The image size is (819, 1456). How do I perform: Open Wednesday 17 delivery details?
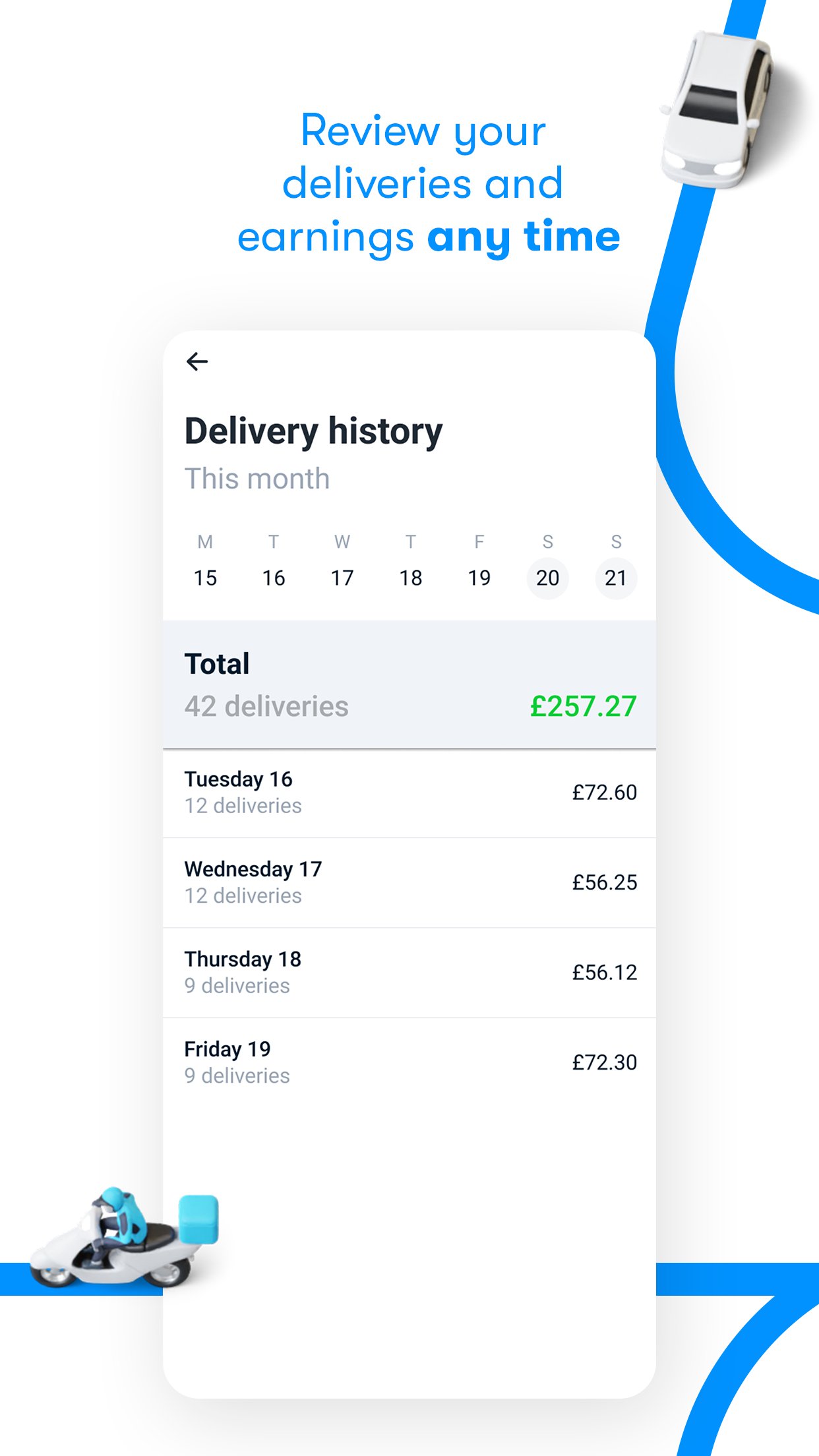(409, 882)
